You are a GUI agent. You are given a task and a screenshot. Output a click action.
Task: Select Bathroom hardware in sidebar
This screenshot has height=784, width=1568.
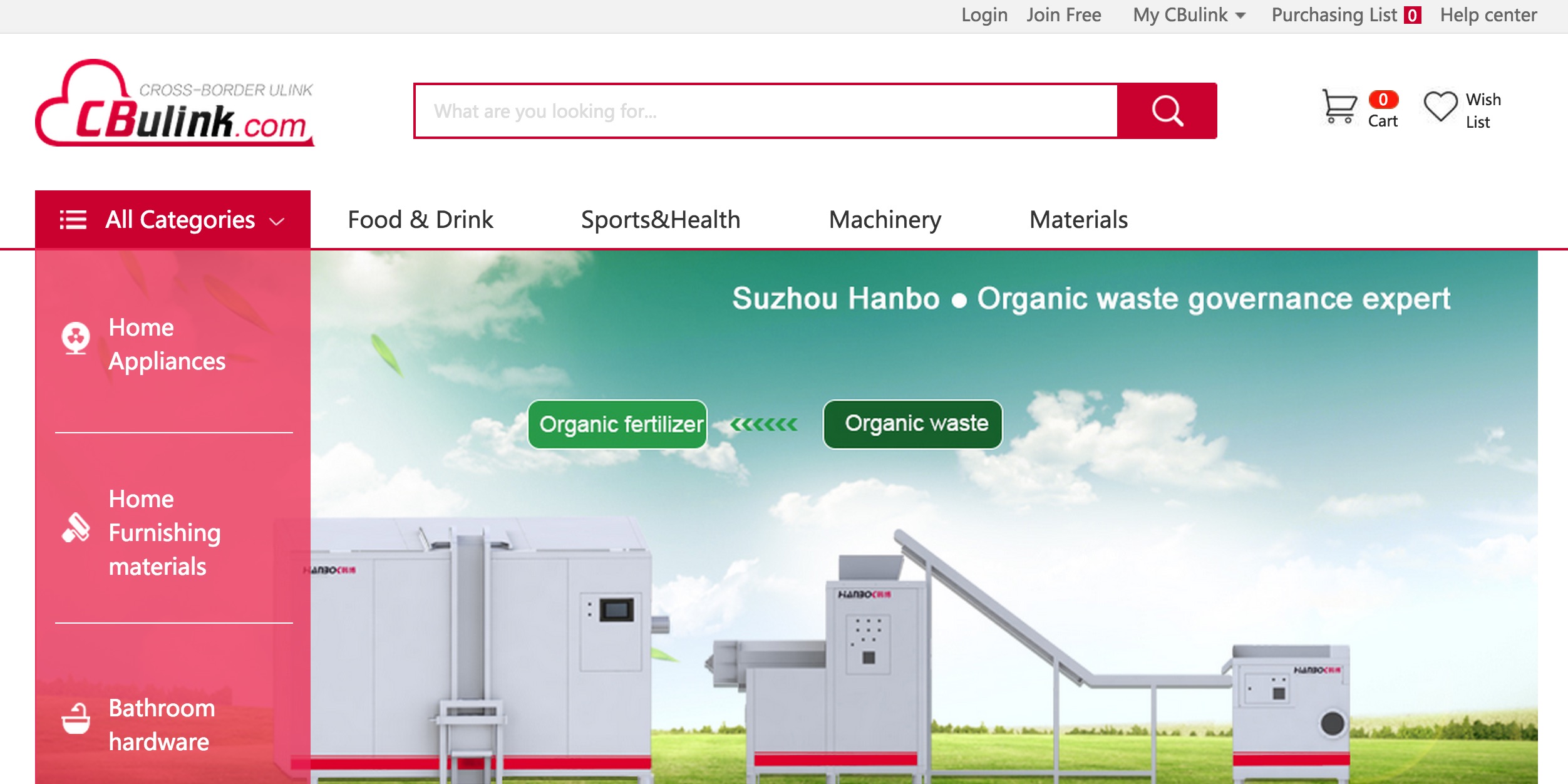[x=162, y=725]
